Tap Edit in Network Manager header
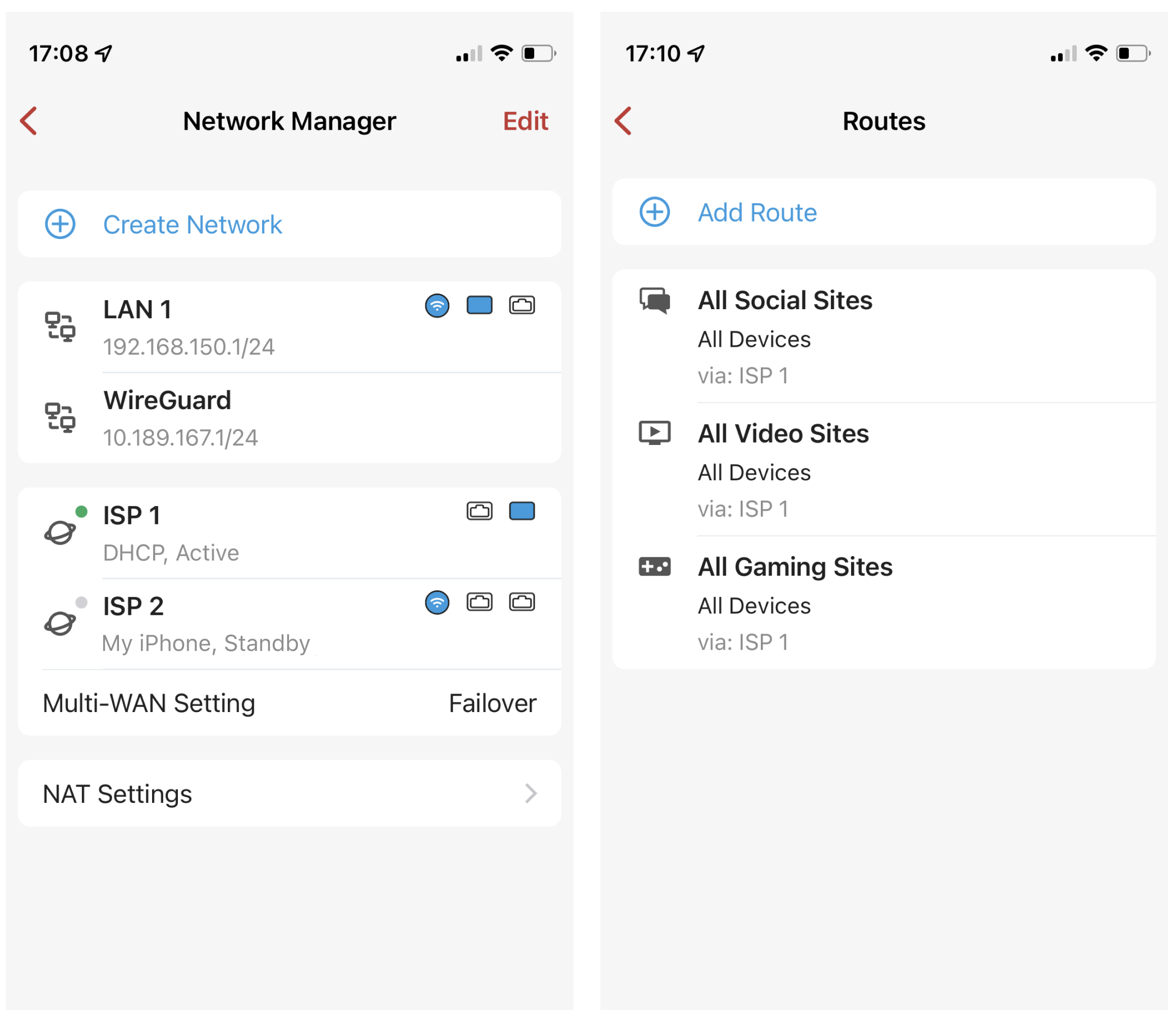This screenshot has height=1010, width=1176. point(525,121)
